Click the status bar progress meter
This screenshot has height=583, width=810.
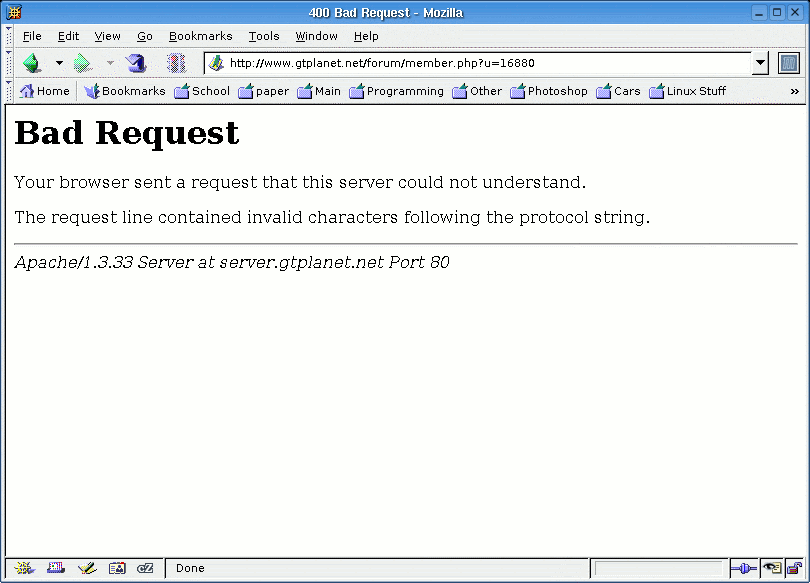pos(658,569)
